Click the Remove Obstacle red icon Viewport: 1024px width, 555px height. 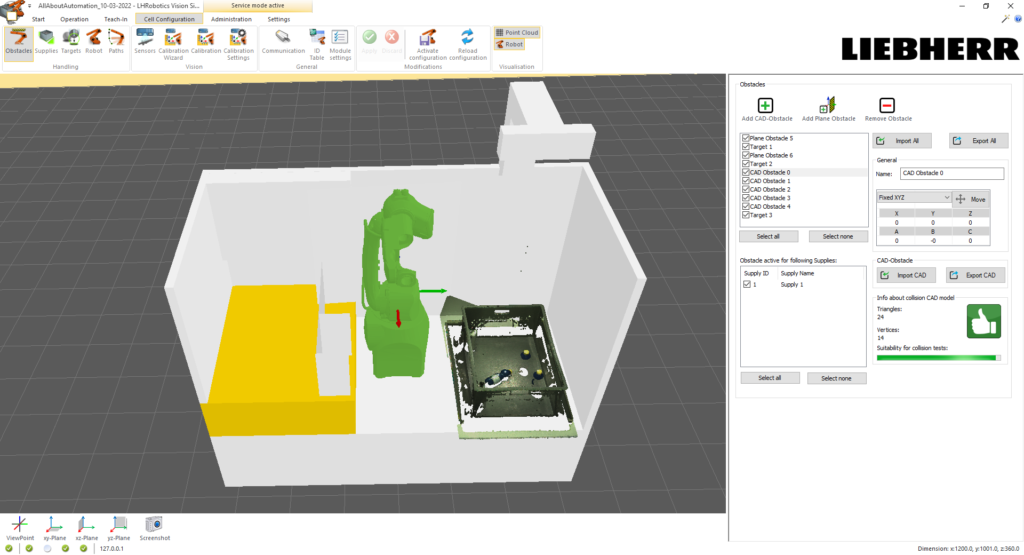[x=887, y=106]
